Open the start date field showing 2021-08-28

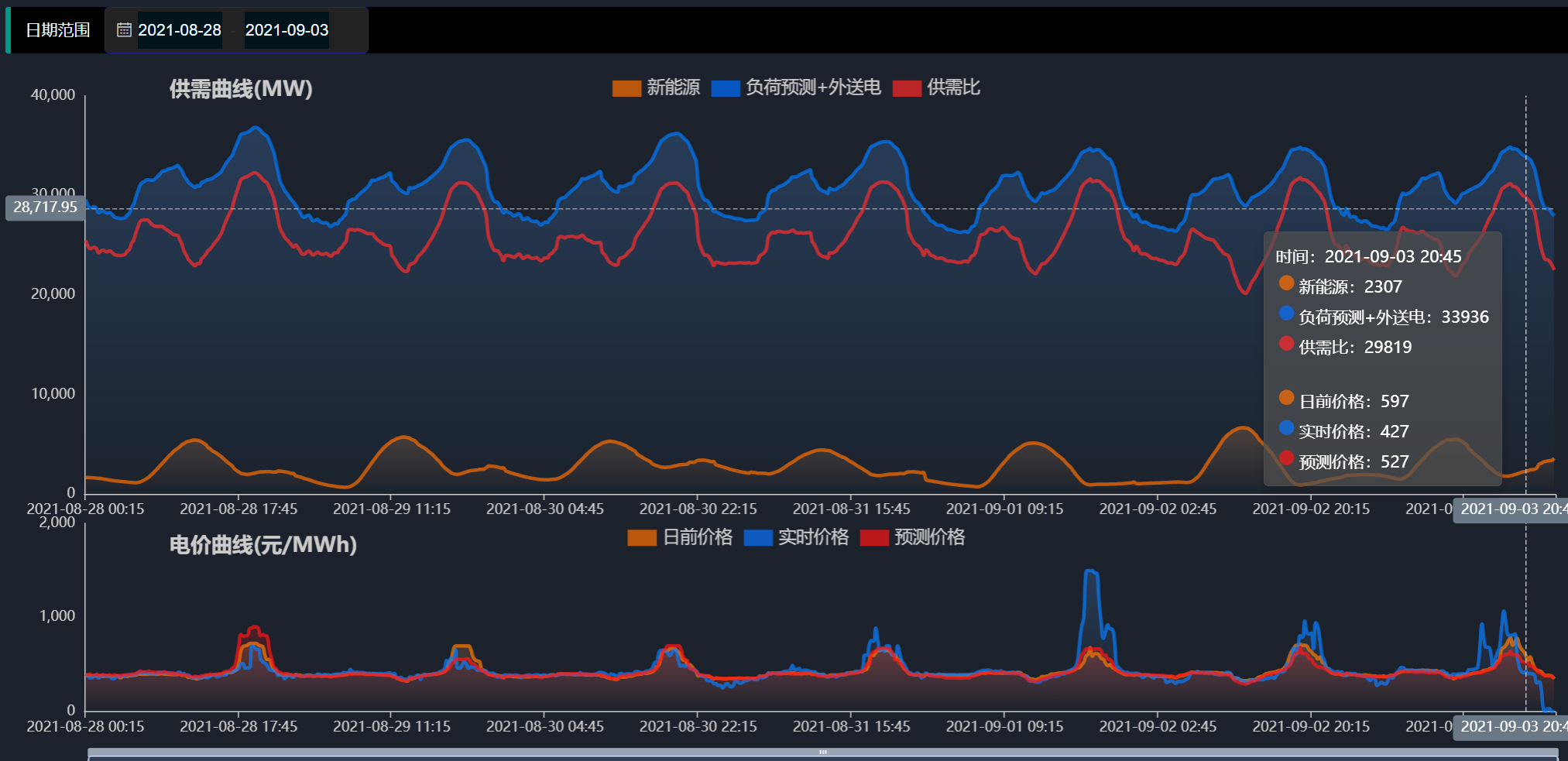pyautogui.click(x=180, y=30)
